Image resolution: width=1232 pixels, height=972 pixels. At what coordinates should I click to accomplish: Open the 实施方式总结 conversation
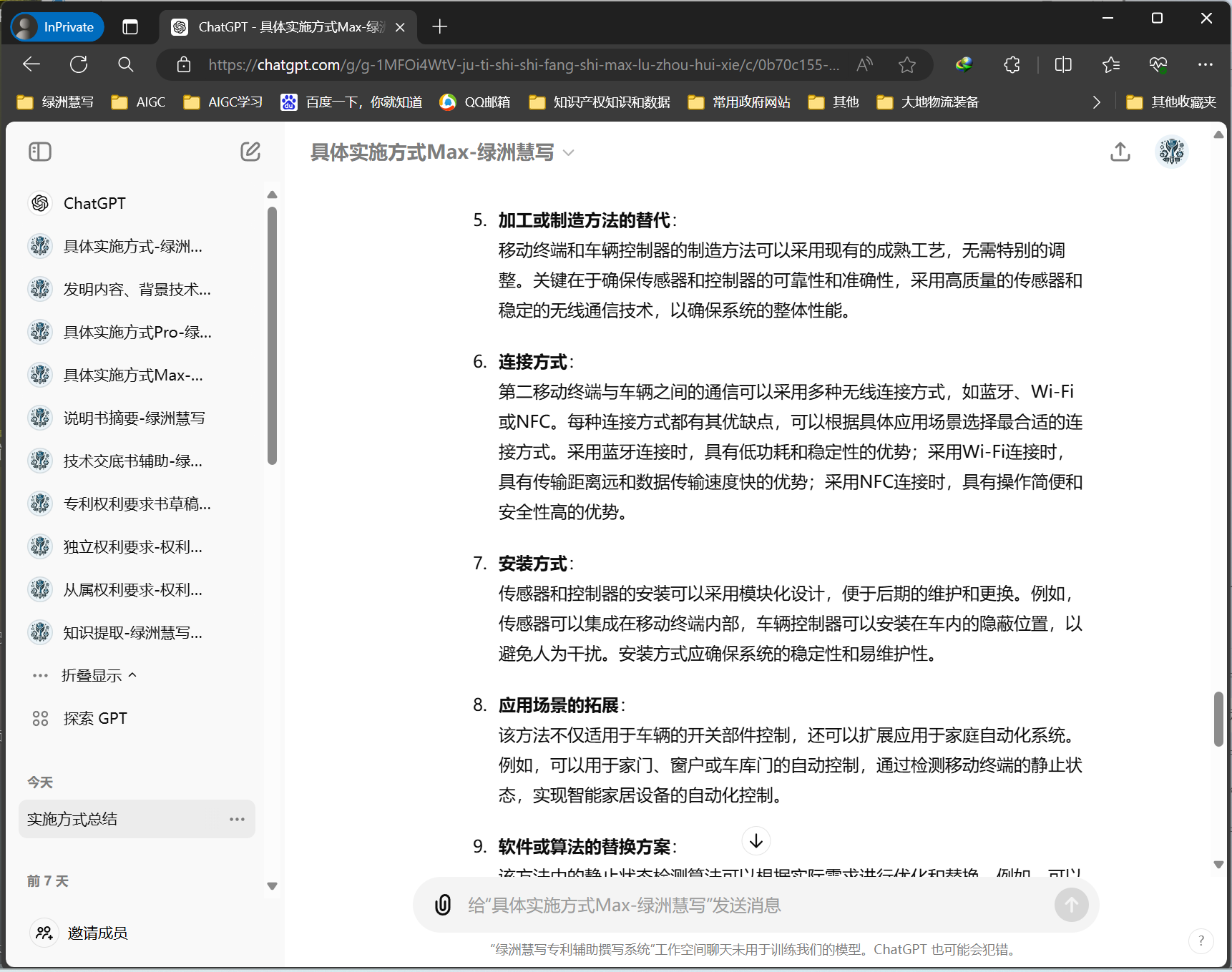72,819
